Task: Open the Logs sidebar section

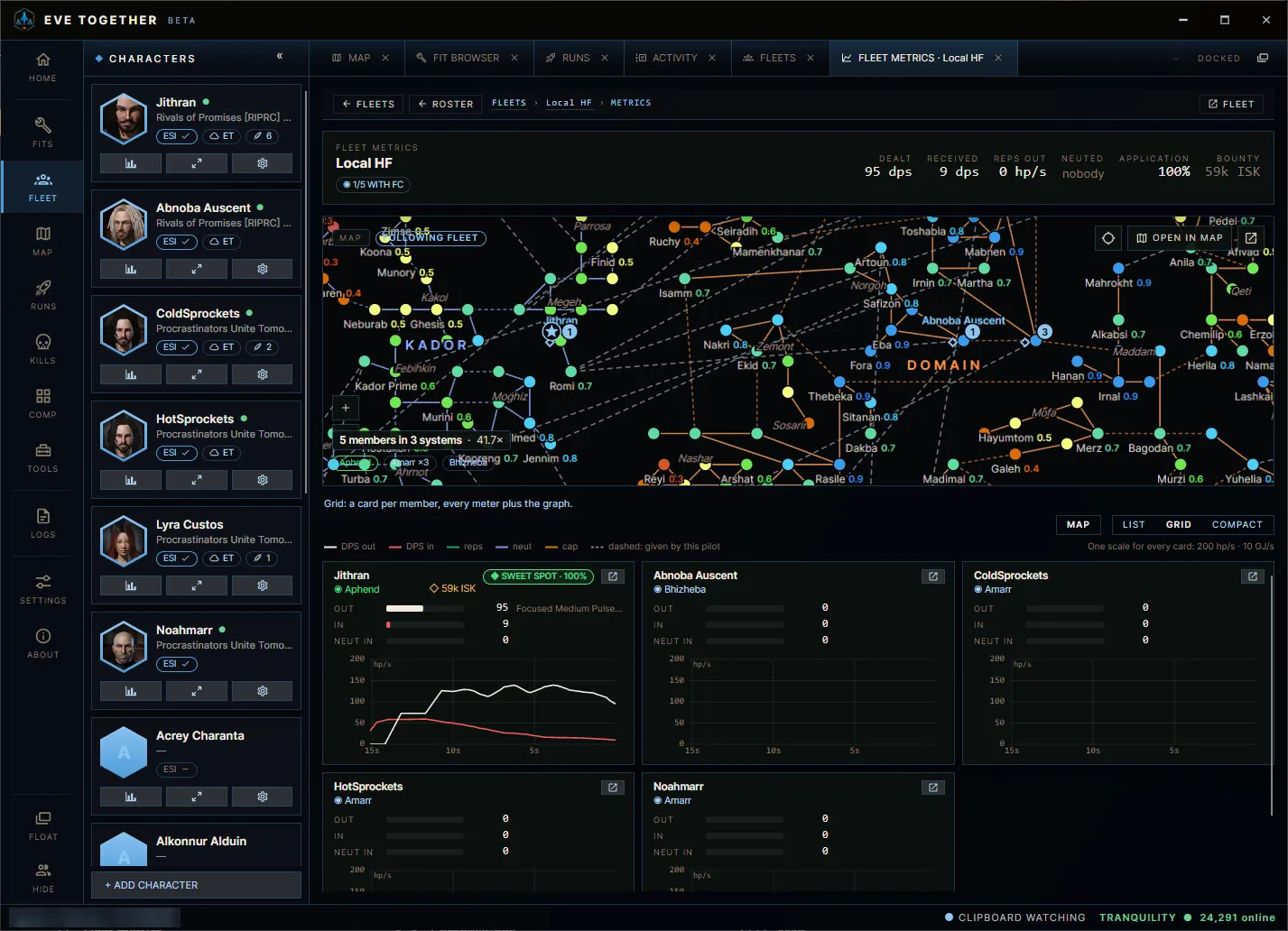Action: coord(42,523)
